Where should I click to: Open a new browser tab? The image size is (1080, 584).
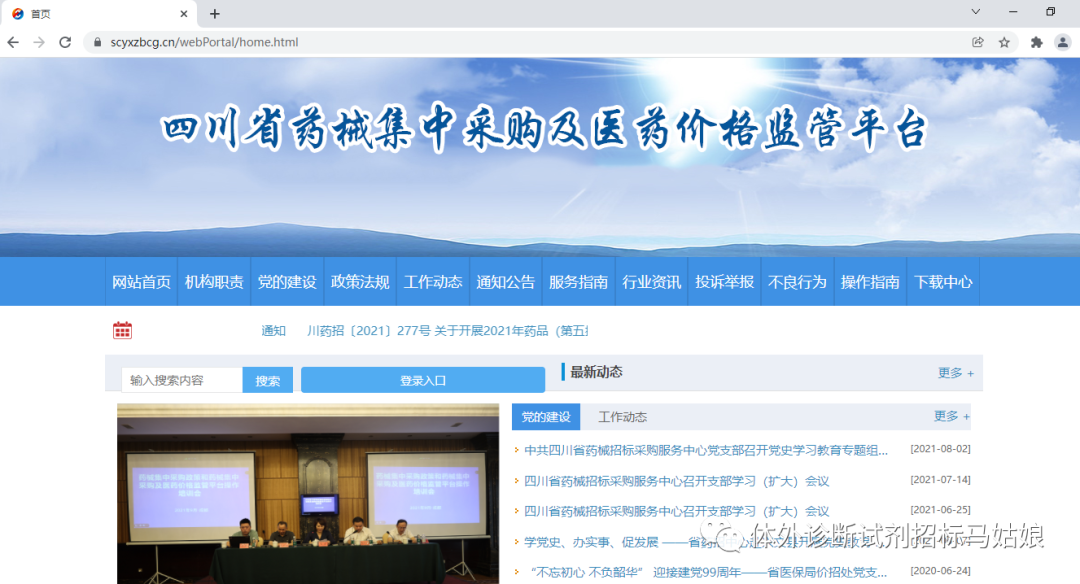point(214,14)
